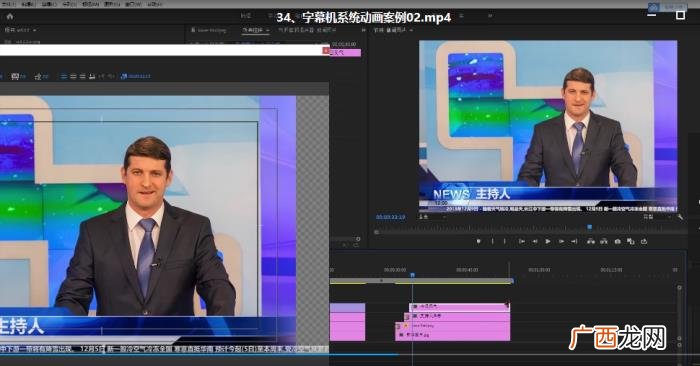
Task: Open the Graphics menu
Action: 112,4
